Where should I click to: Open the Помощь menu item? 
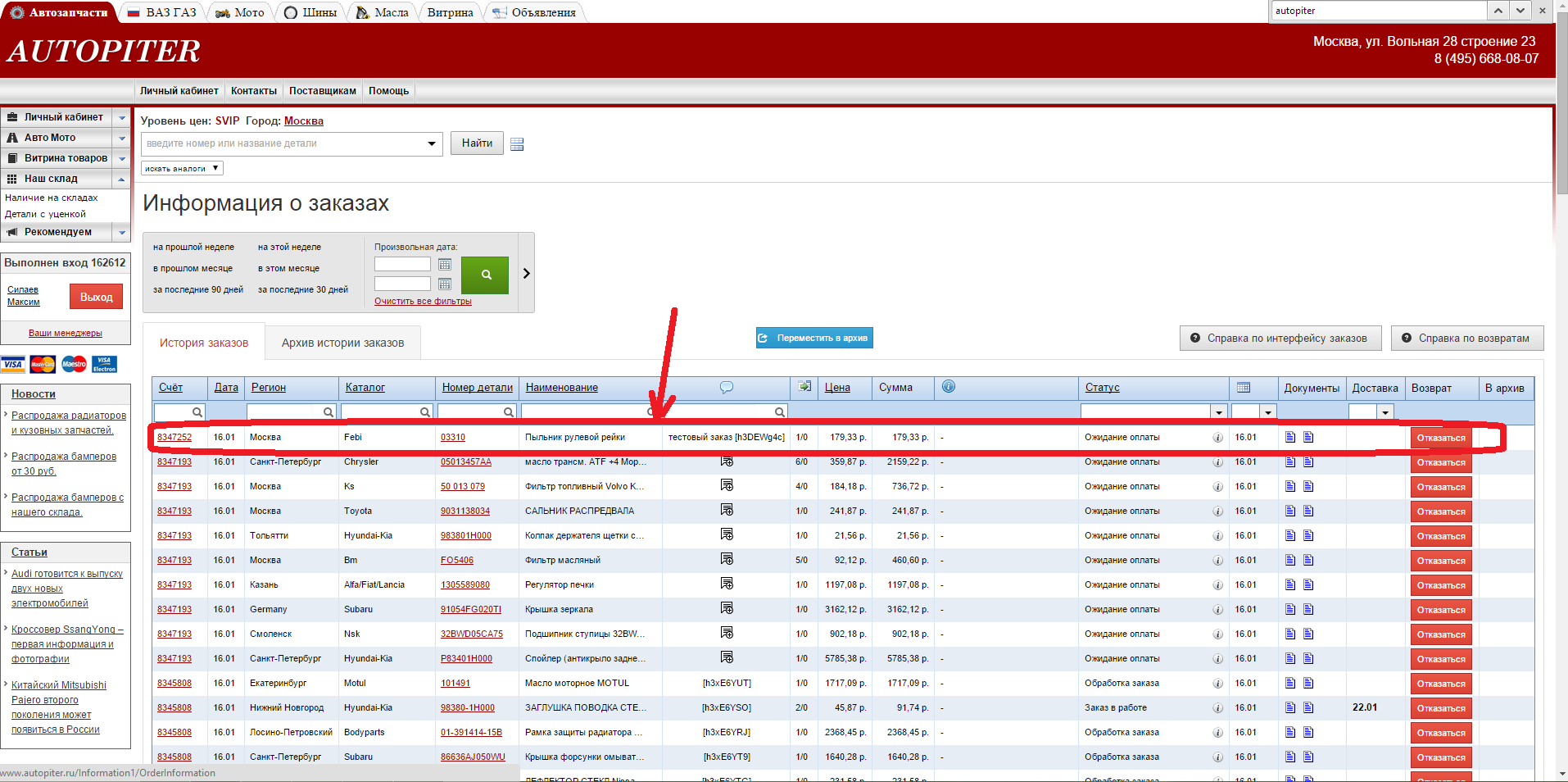tap(388, 91)
